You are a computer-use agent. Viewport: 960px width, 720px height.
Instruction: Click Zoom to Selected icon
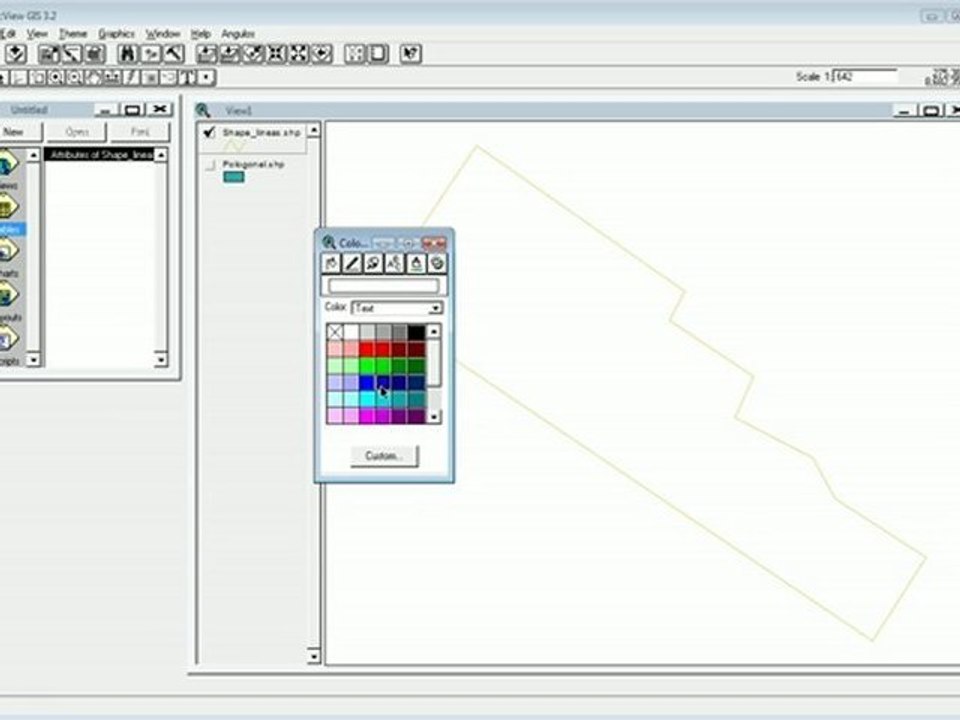tap(253, 54)
